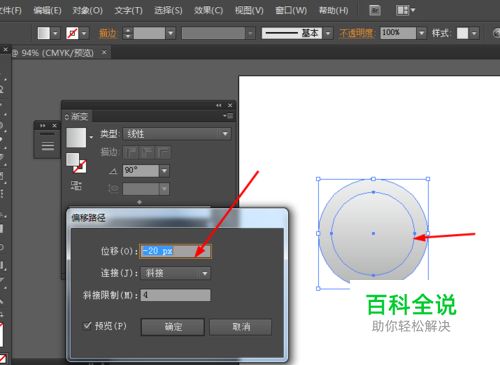The width and height of the screenshot is (500, 365).
Task: Open the 视图(V) menu
Action: click(x=249, y=10)
